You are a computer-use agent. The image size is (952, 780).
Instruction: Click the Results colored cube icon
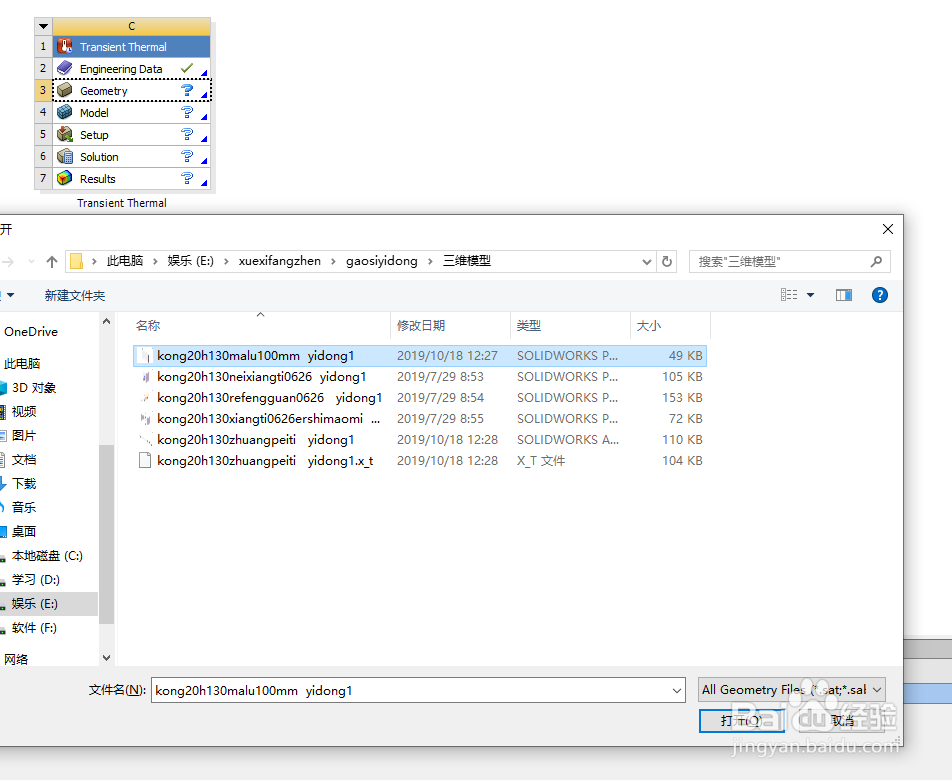tap(65, 178)
